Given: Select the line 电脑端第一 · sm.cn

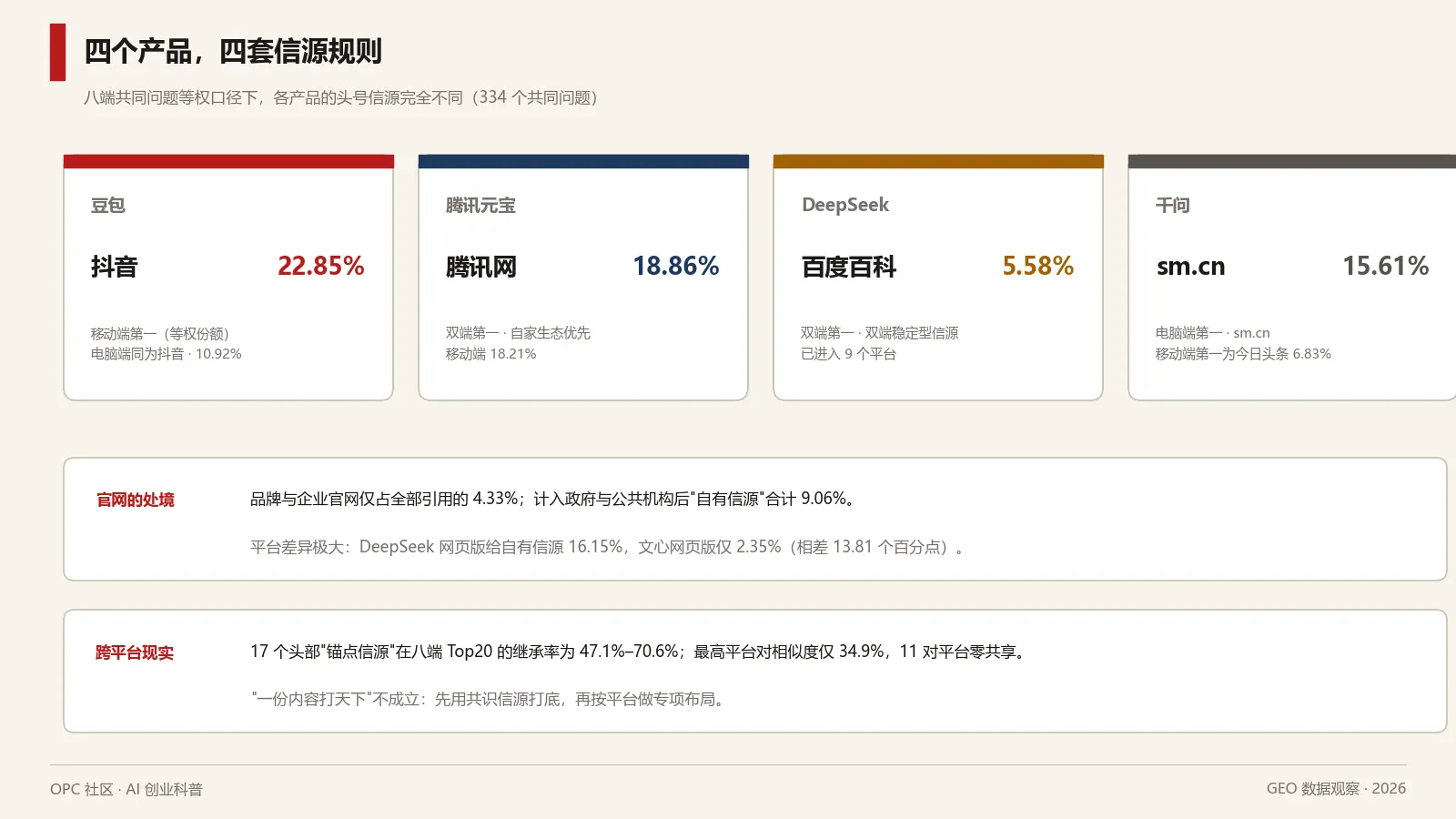Looking at the screenshot, I should pyautogui.click(x=1212, y=333).
